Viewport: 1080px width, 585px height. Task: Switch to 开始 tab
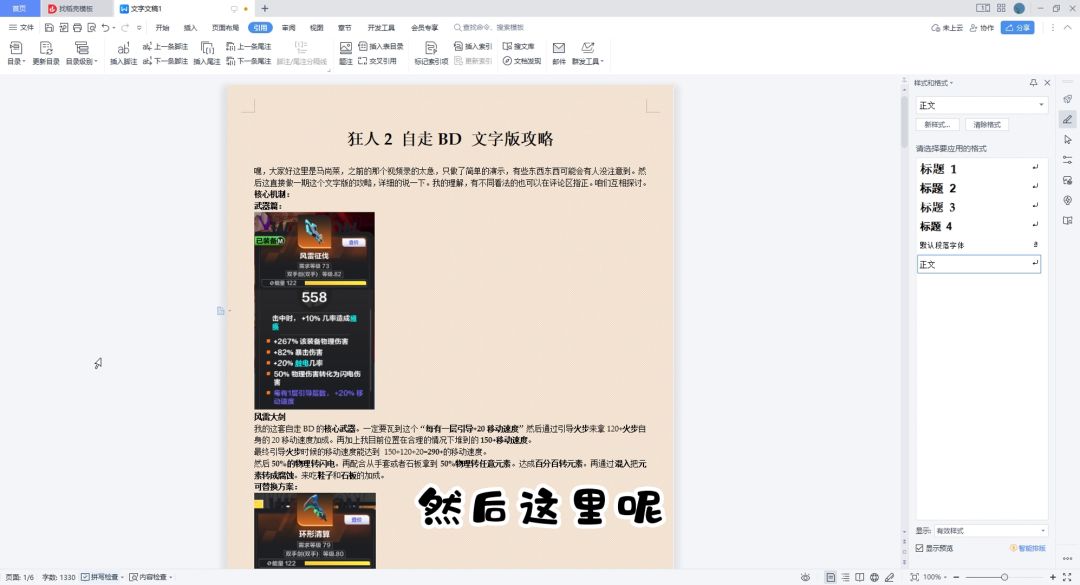tap(163, 28)
